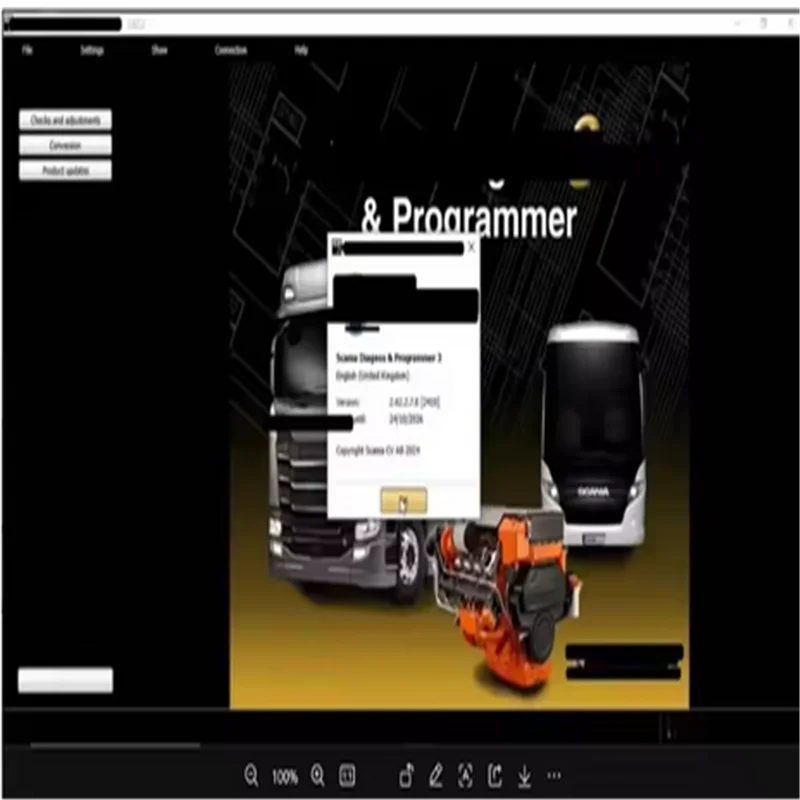This screenshot has width=800, height=800.
Task: Click the Copyright Scania CV AB text
Action: pos(378,450)
